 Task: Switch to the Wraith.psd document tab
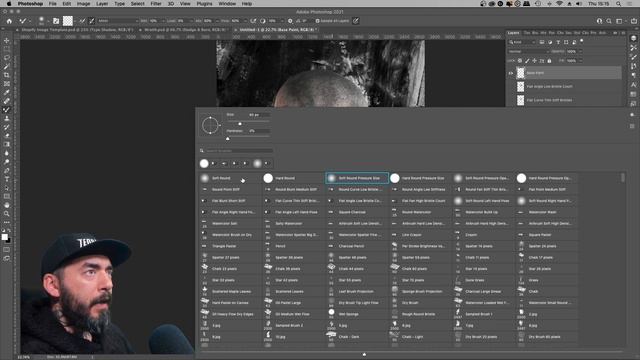pos(185,30)
